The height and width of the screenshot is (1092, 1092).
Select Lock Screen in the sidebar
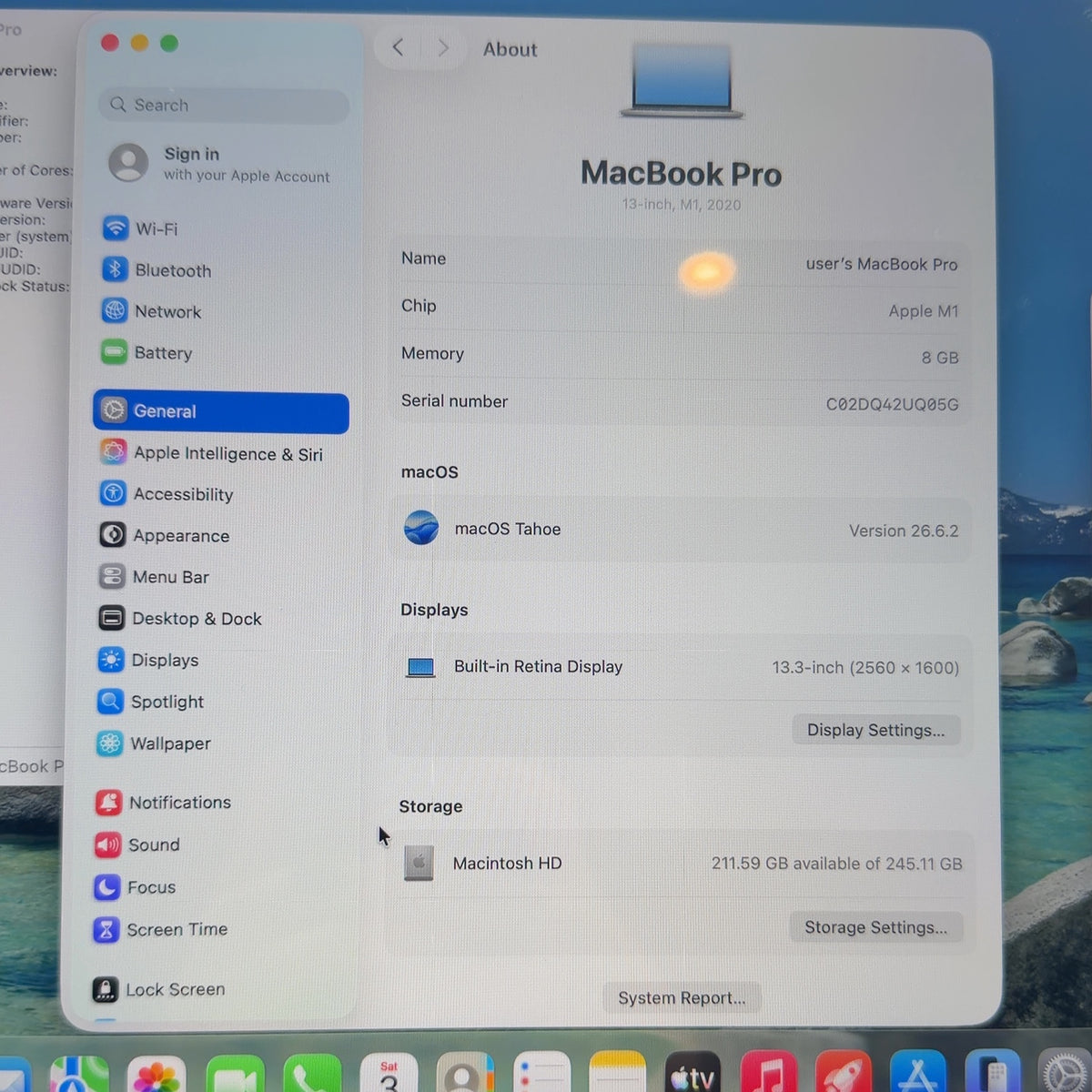coord(159,989)
